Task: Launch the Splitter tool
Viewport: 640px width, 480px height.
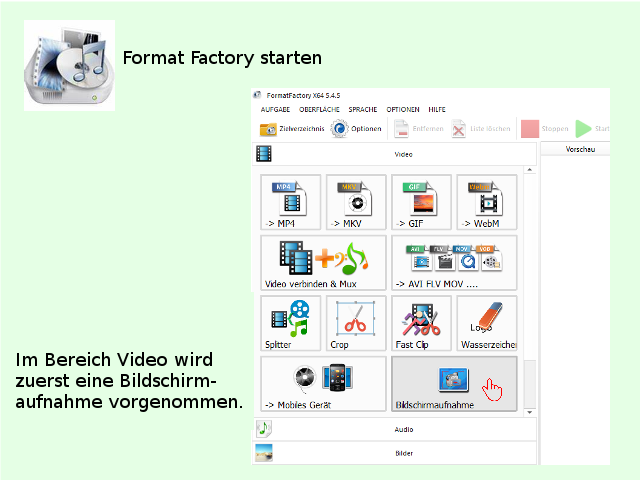Action: coord(291,323)
